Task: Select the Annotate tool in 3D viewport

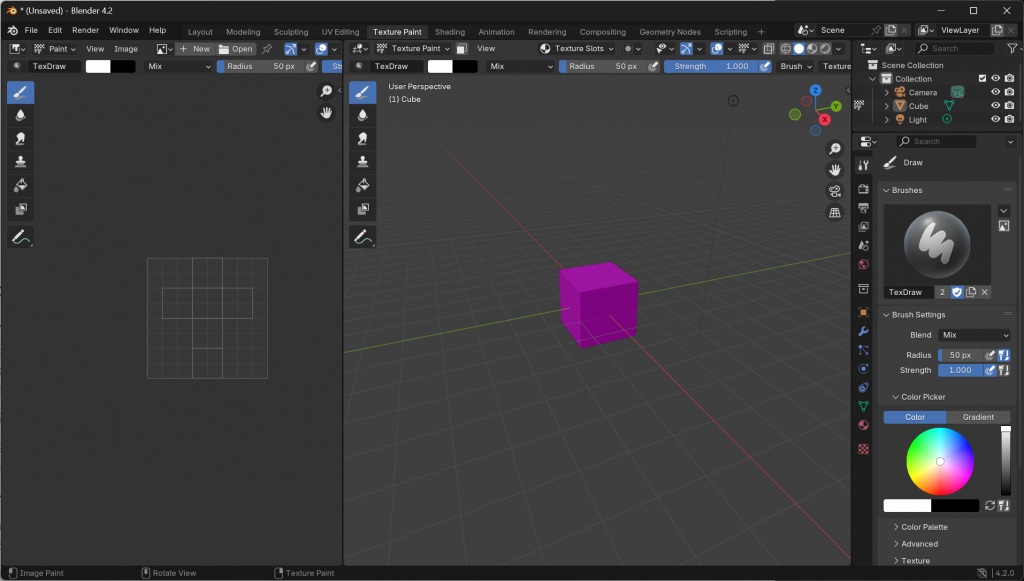Action: (x=362, y=237)
